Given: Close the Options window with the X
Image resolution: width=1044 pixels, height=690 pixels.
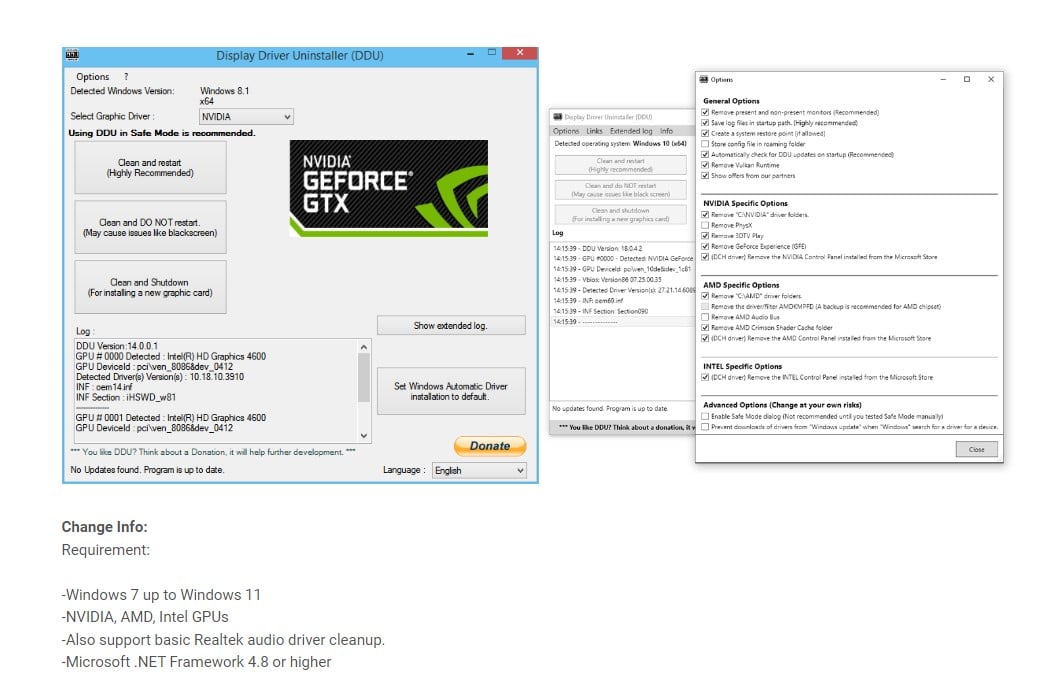Looking at the screenshot, I should point(991,79).
